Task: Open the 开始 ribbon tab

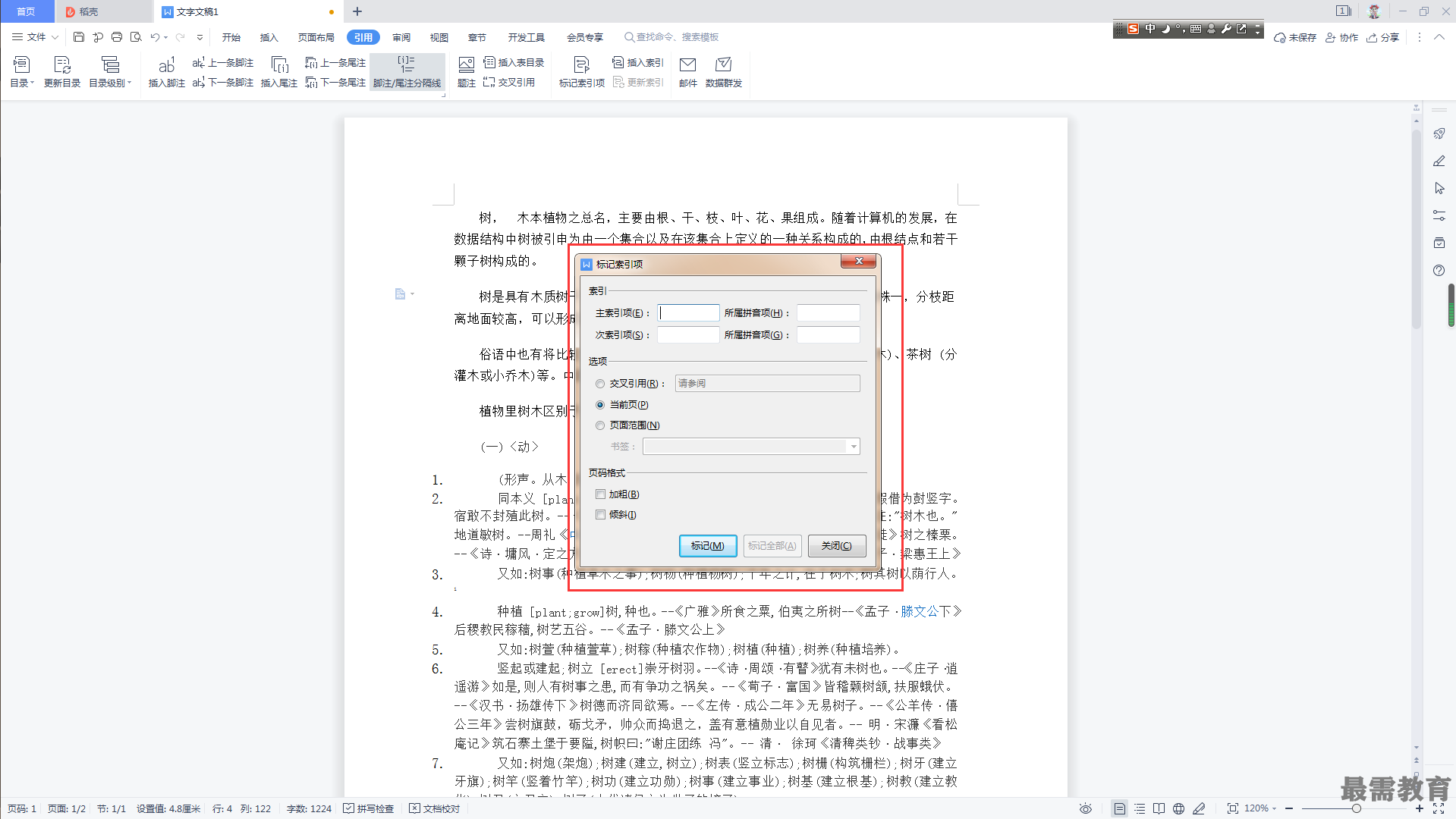Action: [231, 37]
